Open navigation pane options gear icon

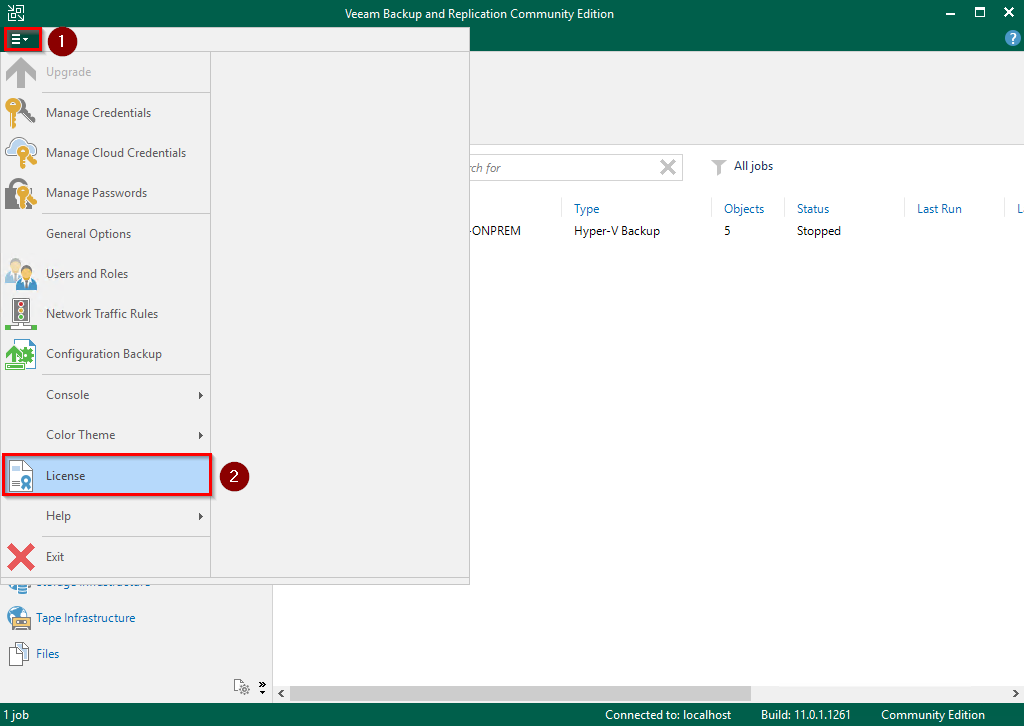[x=242, y=687]
